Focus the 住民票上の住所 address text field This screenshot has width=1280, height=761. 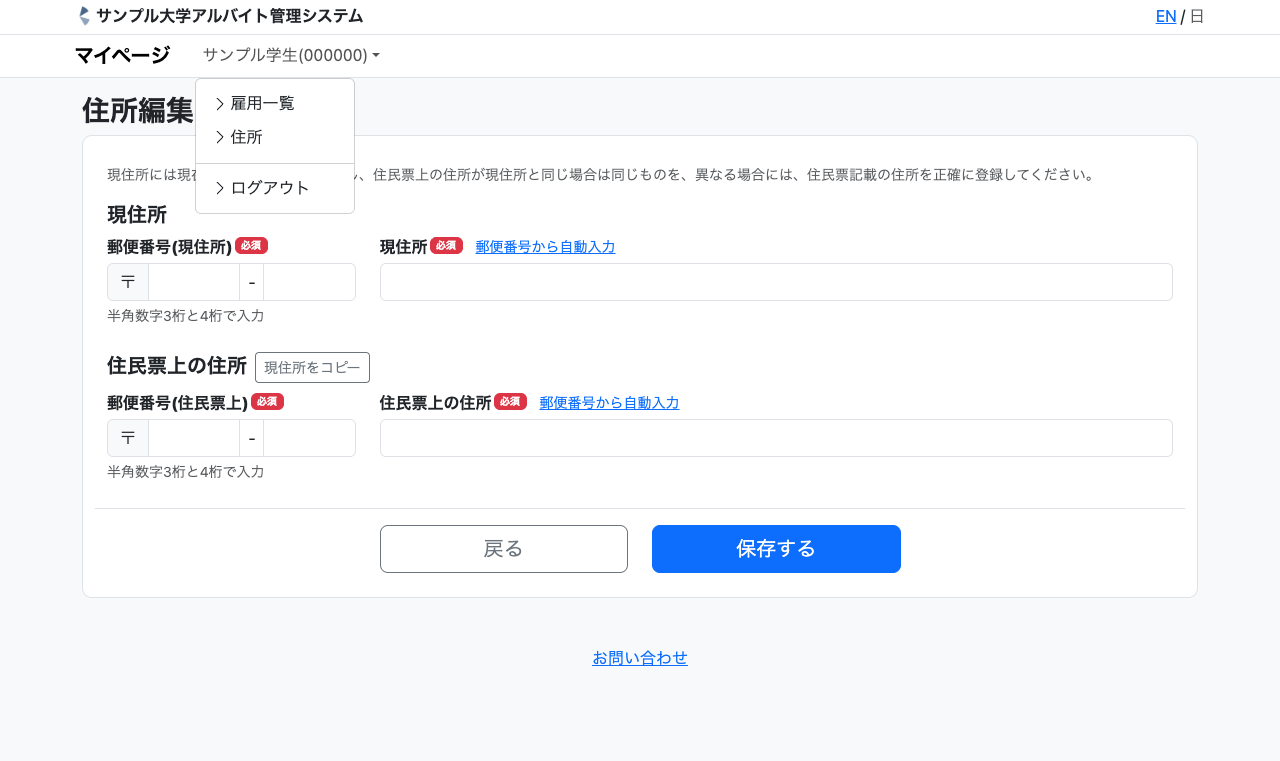click(776, 438)
